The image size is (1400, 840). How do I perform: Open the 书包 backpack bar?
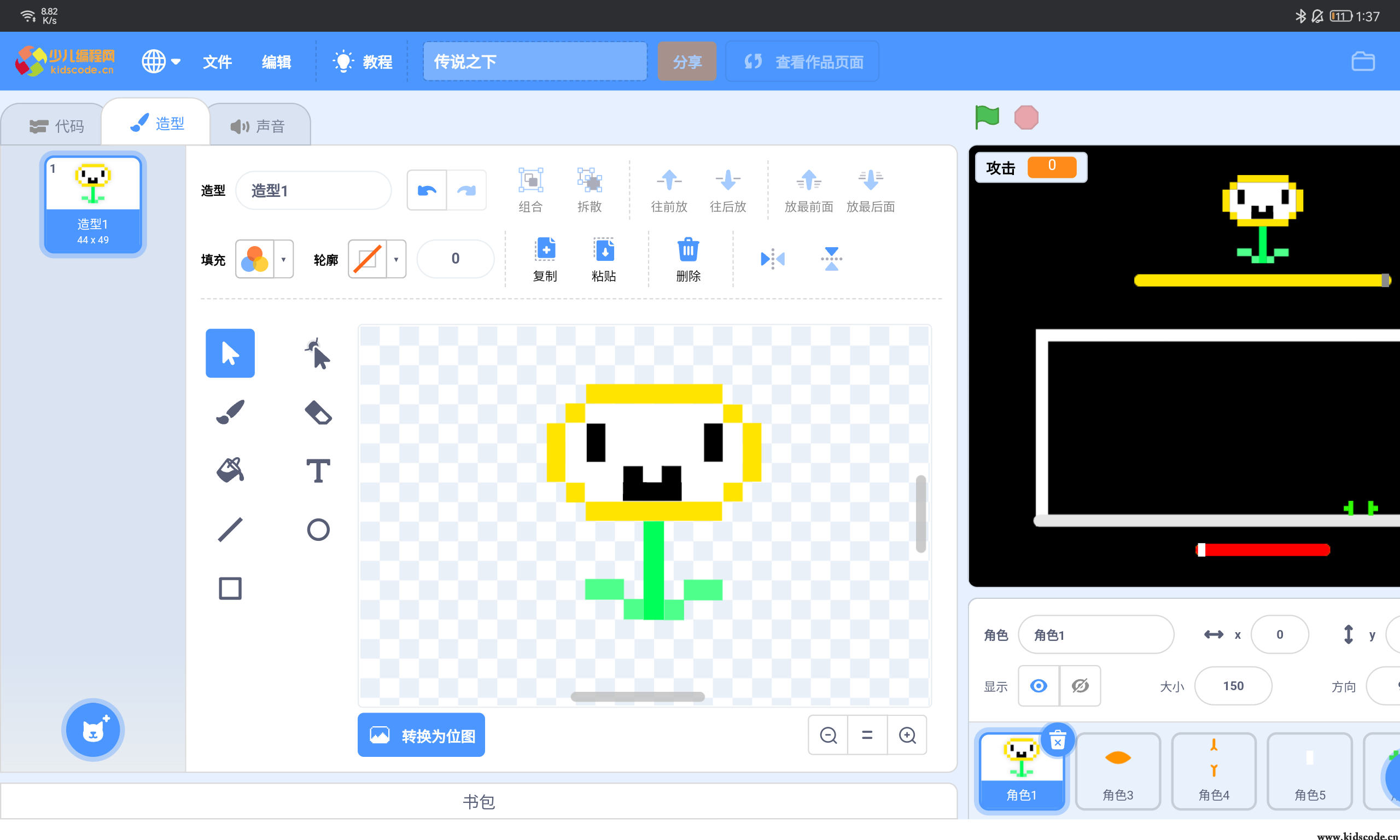point(479,802)
